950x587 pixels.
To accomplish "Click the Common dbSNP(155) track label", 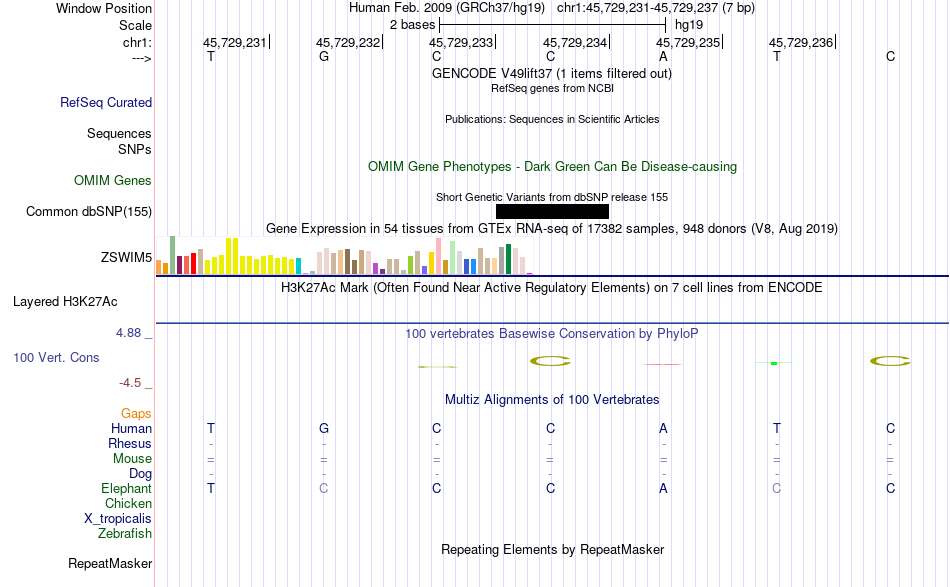I will click(89, 211).
